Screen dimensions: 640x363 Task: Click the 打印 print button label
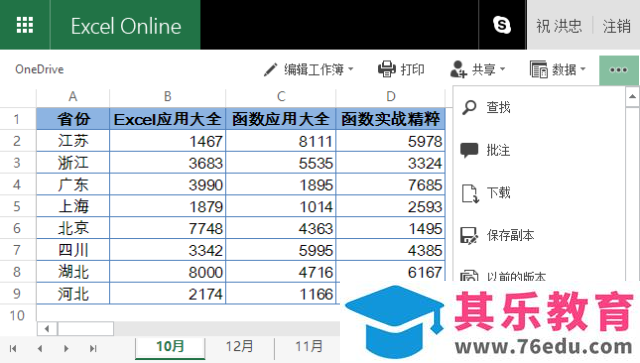point(412,69)
